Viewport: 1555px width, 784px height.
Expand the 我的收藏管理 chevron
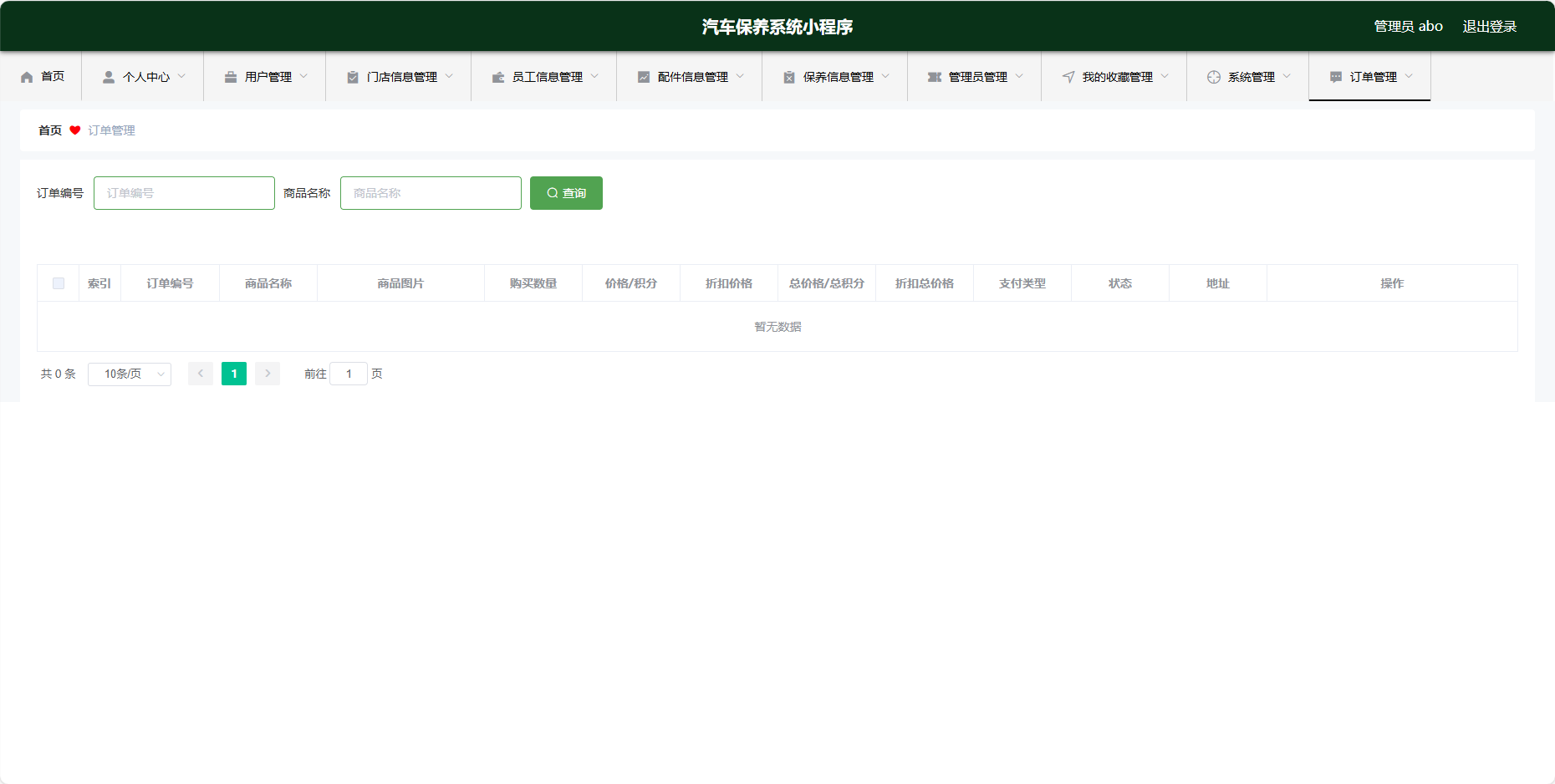click(1165, 76)
